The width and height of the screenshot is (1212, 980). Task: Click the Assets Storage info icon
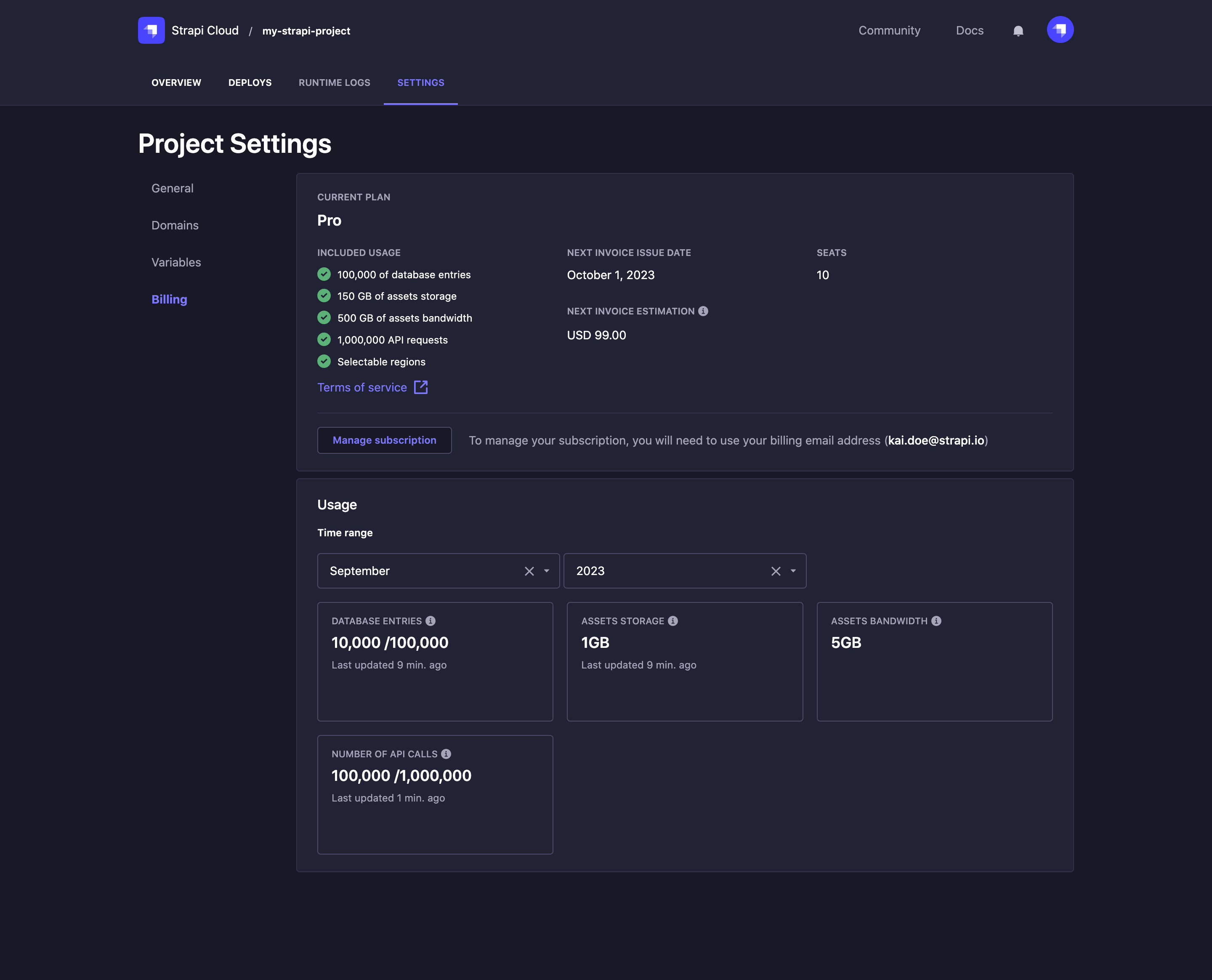point(672,620)
